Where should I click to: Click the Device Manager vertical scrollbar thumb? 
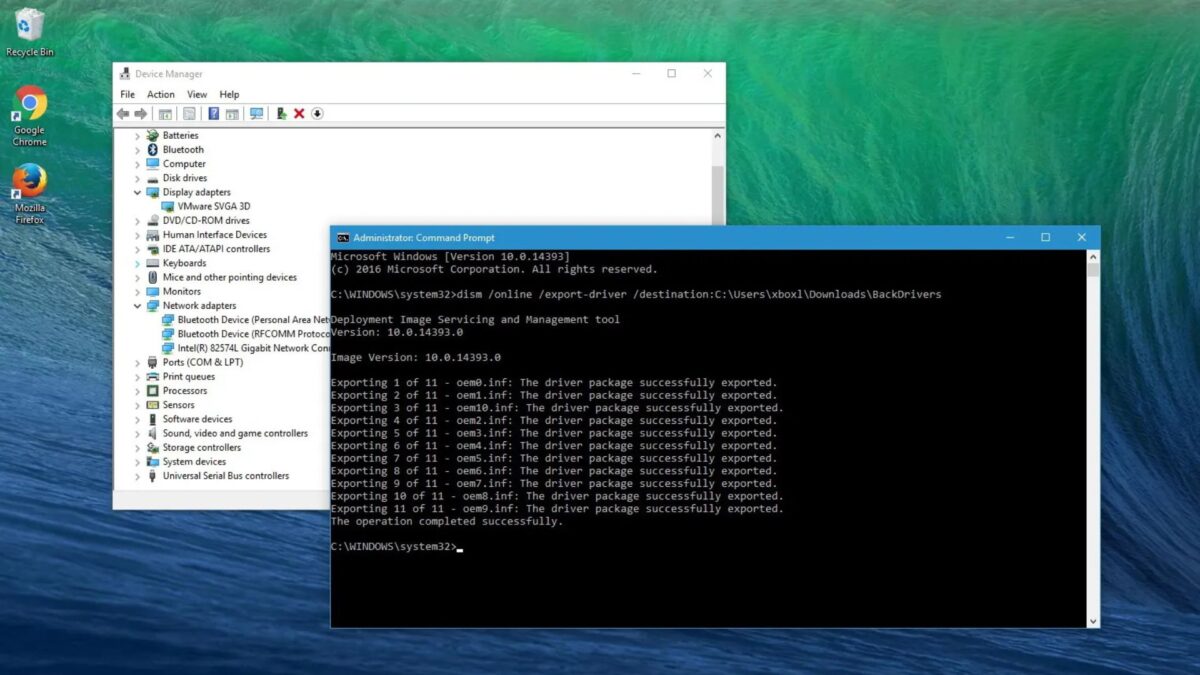717,195
